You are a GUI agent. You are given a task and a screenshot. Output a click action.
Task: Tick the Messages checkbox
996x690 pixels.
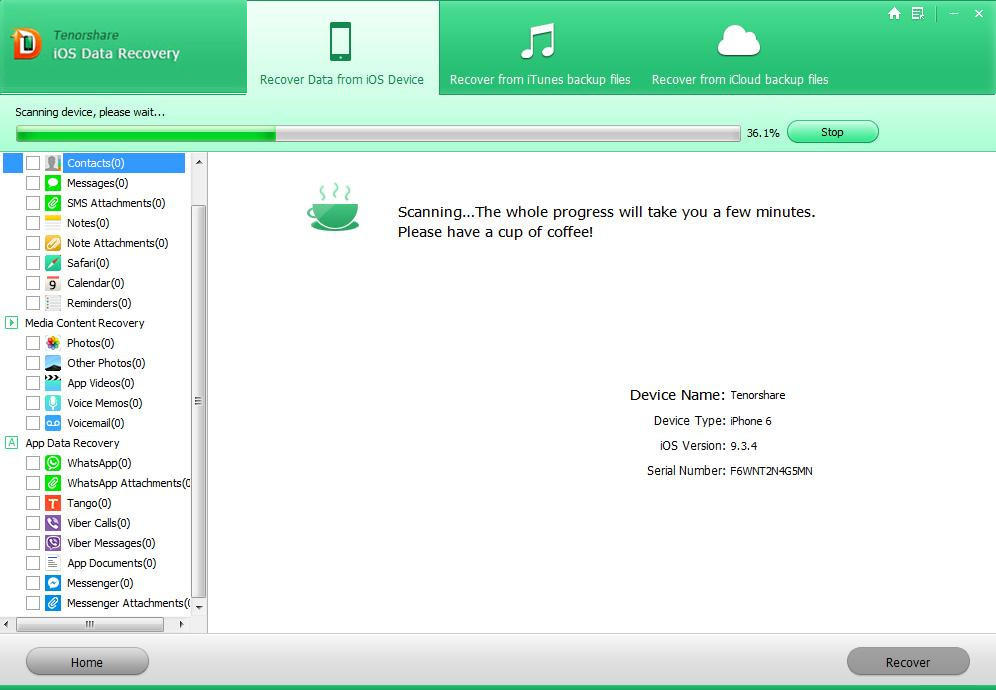click(x=33, y=183)
